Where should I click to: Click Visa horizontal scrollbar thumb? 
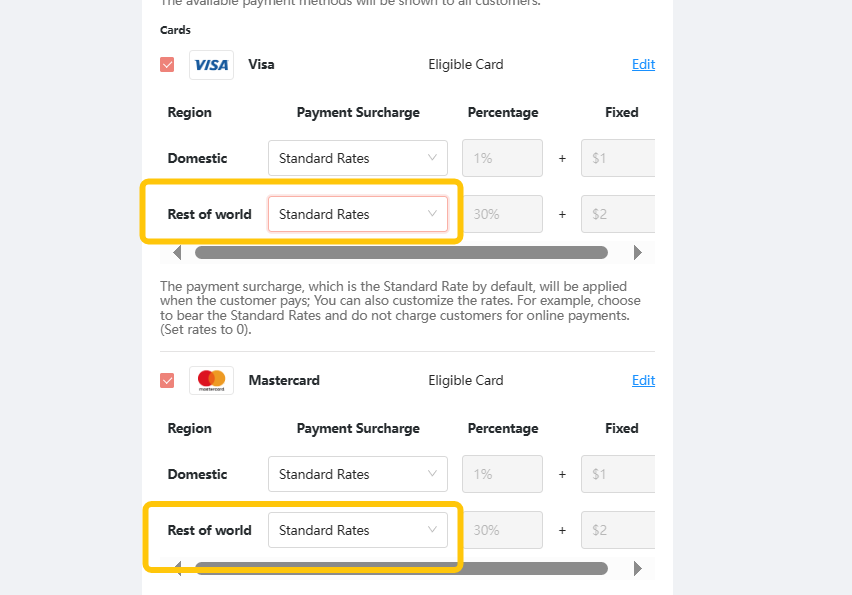click(401, 253)
